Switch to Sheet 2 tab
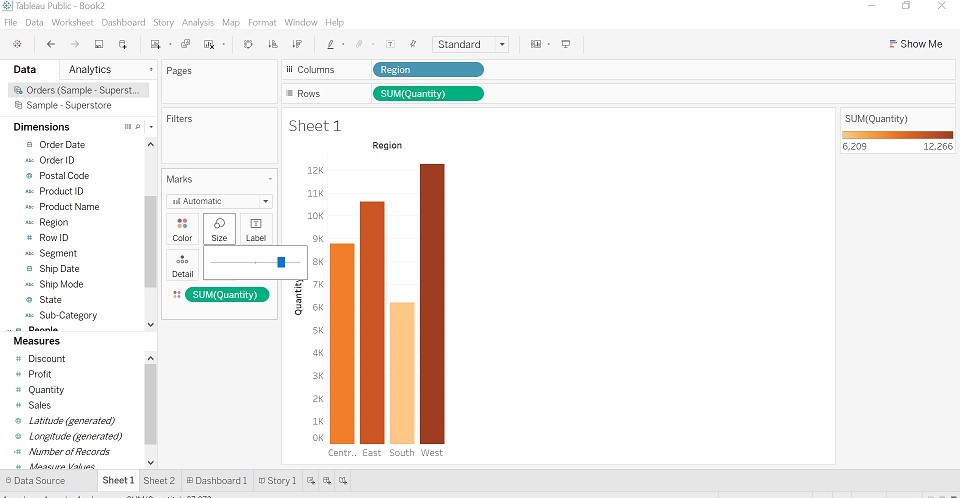Image resolution: width=960 pixels, height=498 pixels. pos(159,481)
